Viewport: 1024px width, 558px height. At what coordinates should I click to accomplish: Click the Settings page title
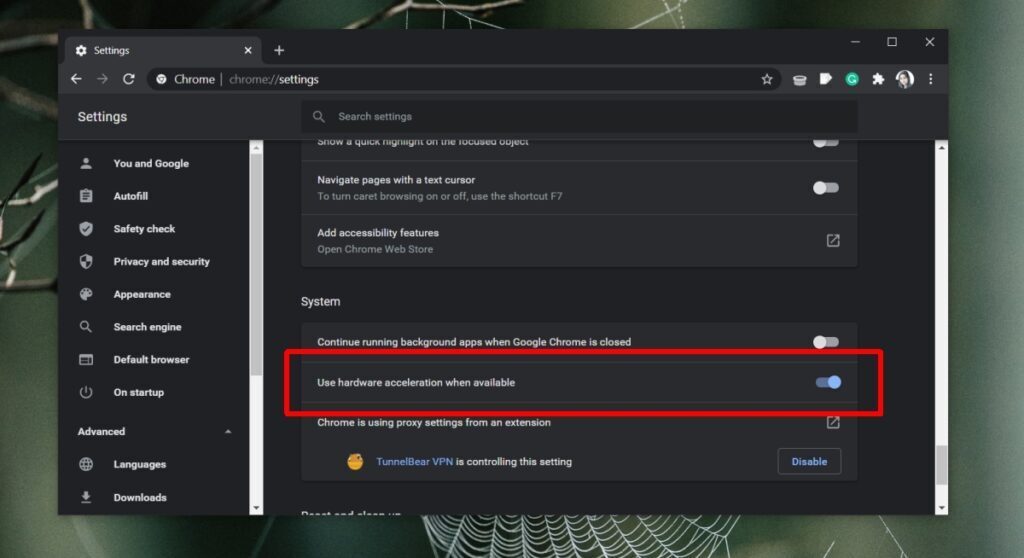click(102, 116)
